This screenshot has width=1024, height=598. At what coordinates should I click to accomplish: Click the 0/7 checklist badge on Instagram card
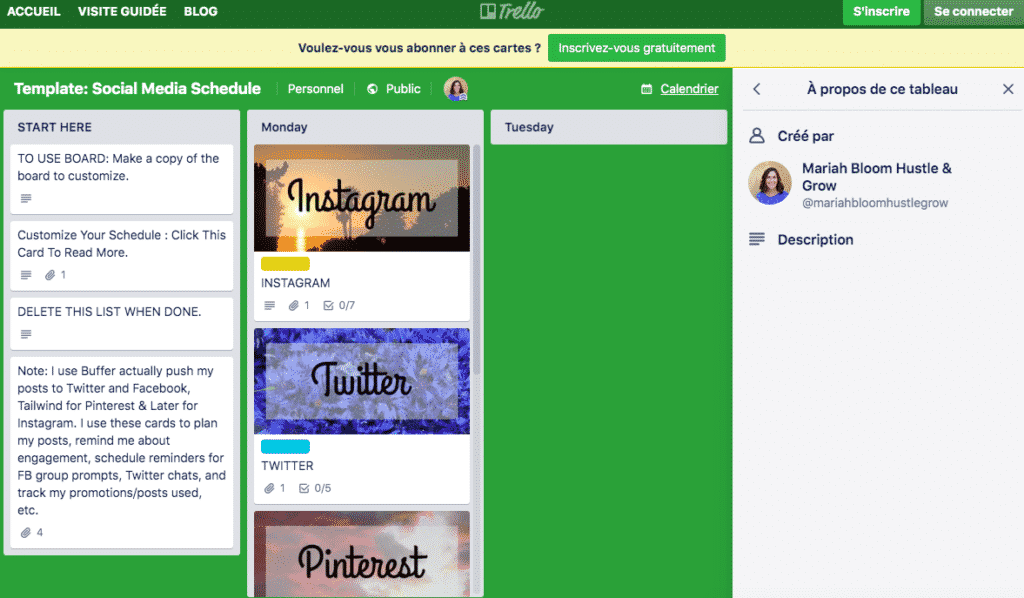339,305
